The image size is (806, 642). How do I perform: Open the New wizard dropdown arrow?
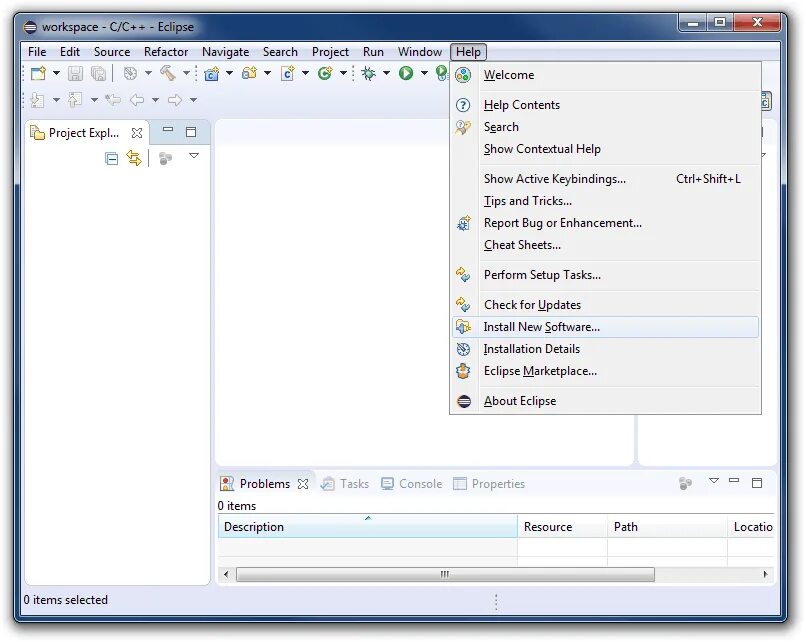click(x=57, y=74)
